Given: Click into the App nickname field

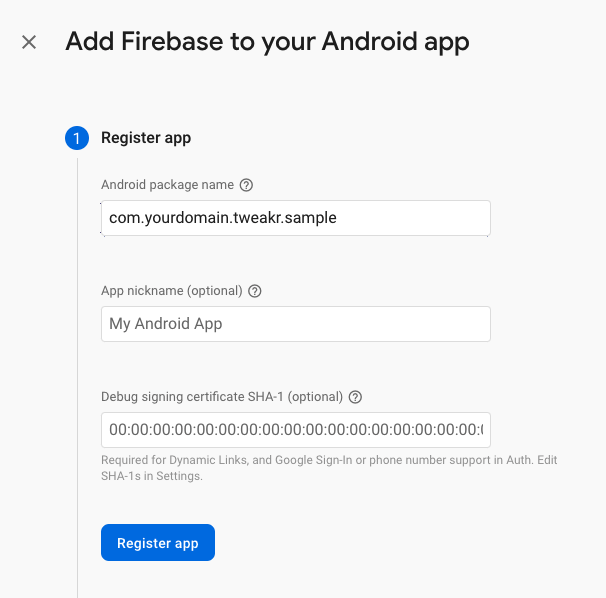Looking at the screenshot, I should pyautogui.click(x=295, y=324).
